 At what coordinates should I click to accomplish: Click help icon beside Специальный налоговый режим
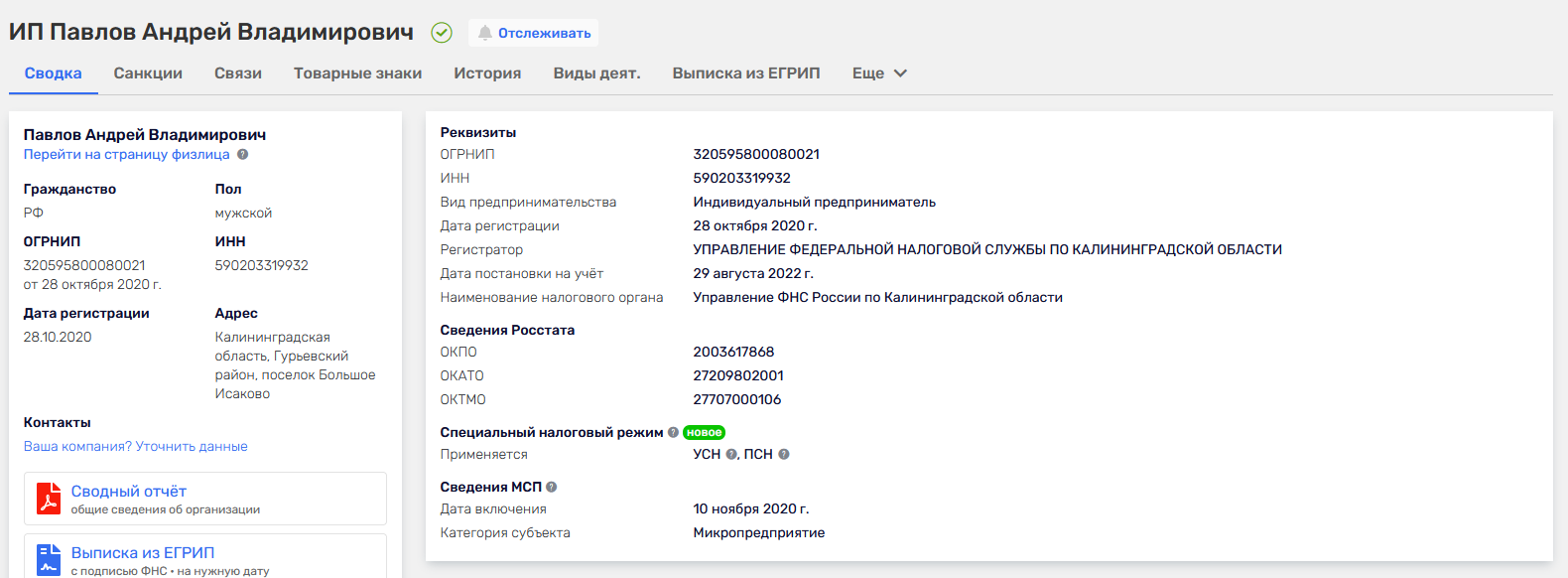(x=673, y=433)
